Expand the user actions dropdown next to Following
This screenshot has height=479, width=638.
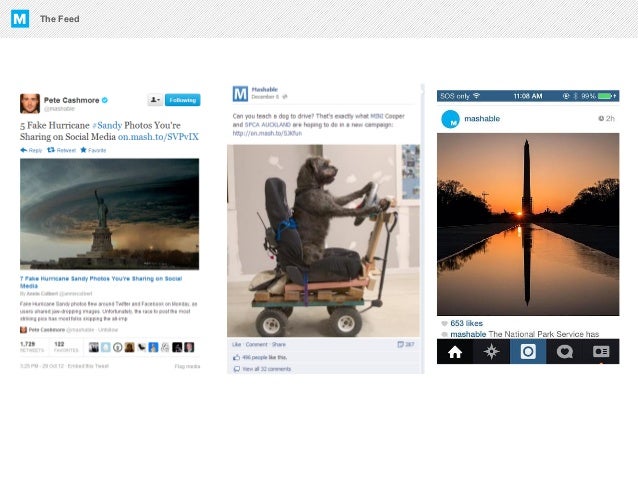click(155, 100)
